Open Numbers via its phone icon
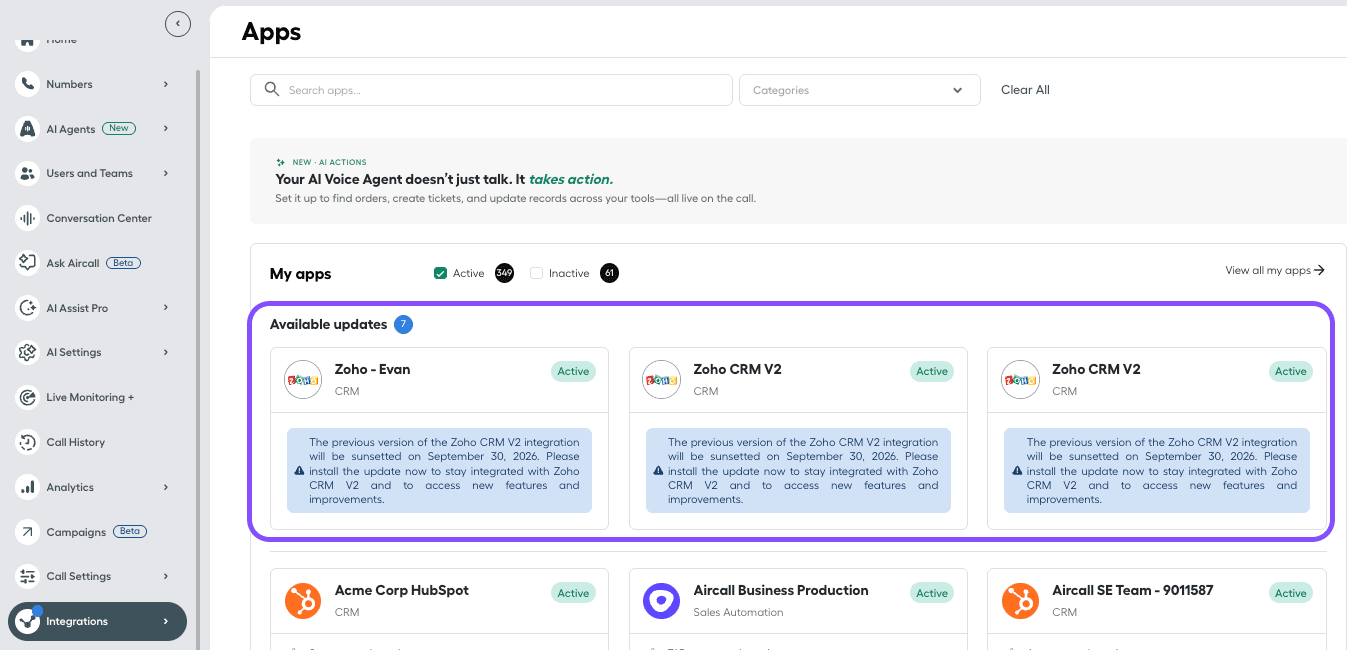Image resolution: width=1347 pixels, height=650 pixels. click(x=28, y=84)
